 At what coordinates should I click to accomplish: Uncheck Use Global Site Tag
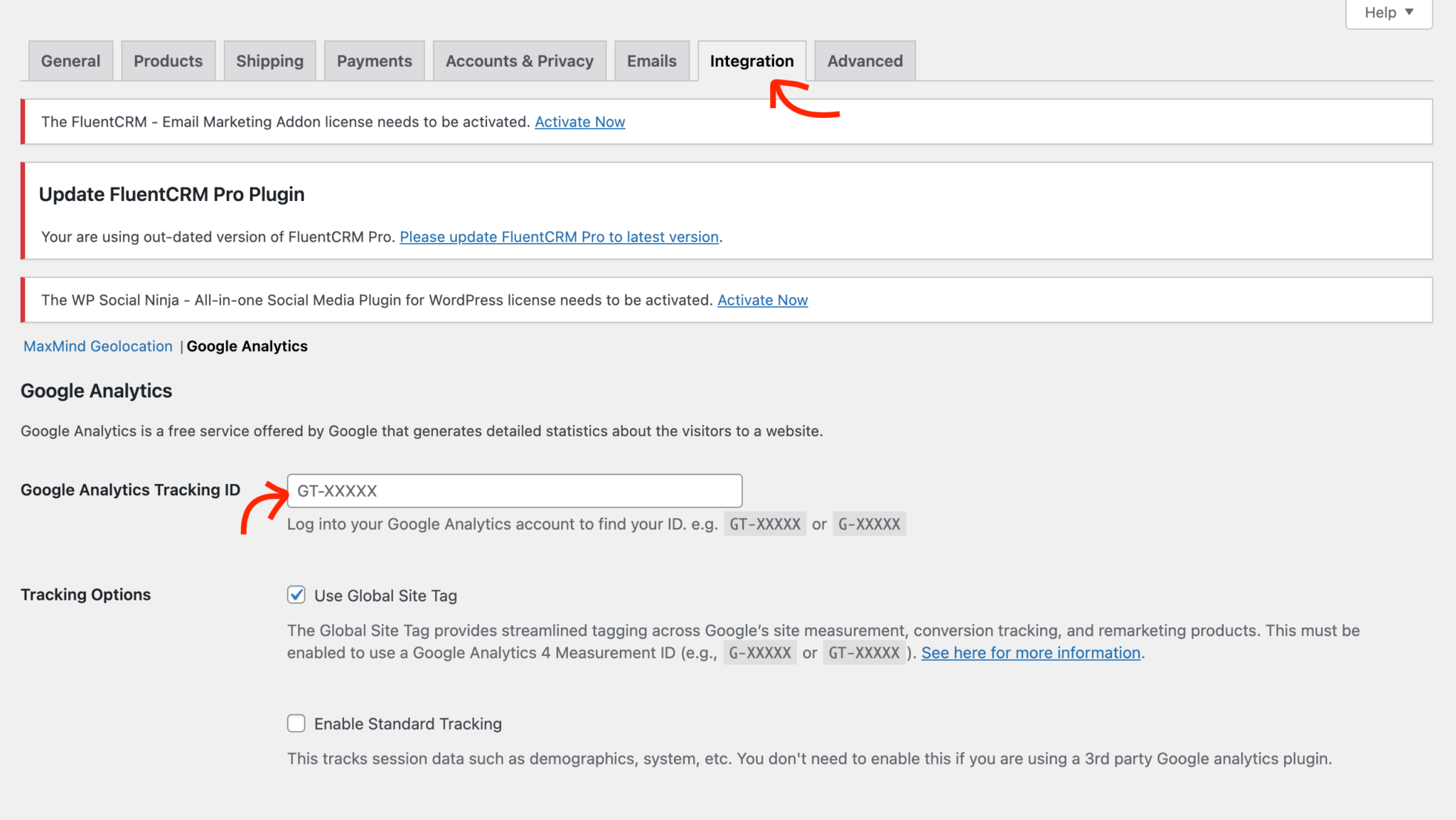296,595
